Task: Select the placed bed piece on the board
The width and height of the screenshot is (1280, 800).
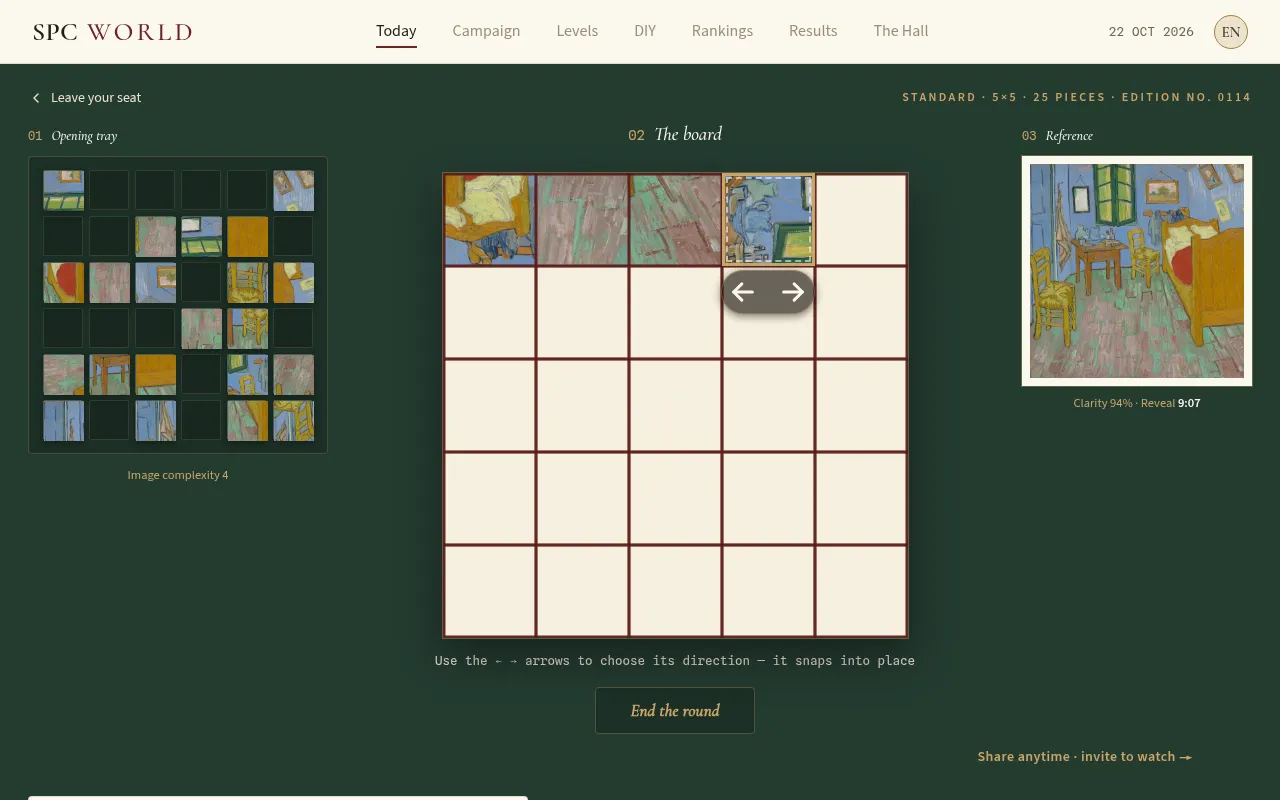Action: pos(490,220)
